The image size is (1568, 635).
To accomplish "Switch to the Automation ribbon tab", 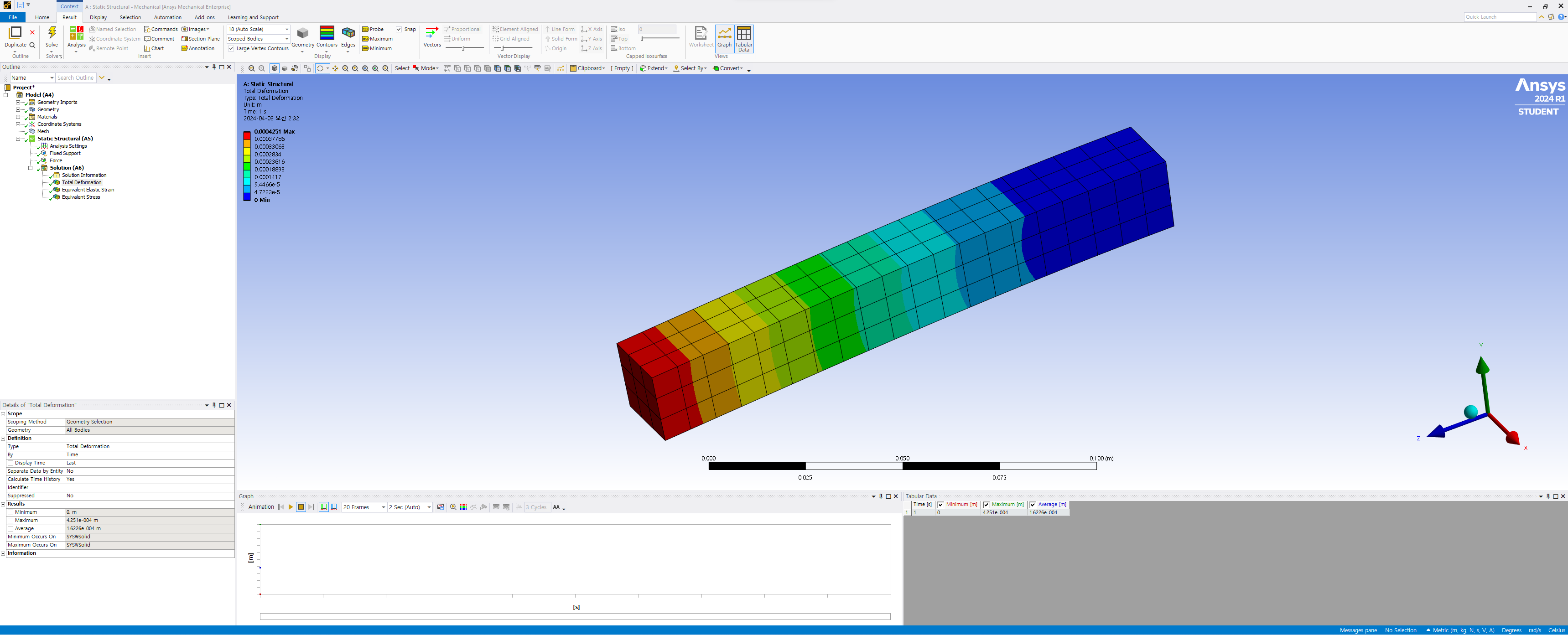I will tap(167, 18).
